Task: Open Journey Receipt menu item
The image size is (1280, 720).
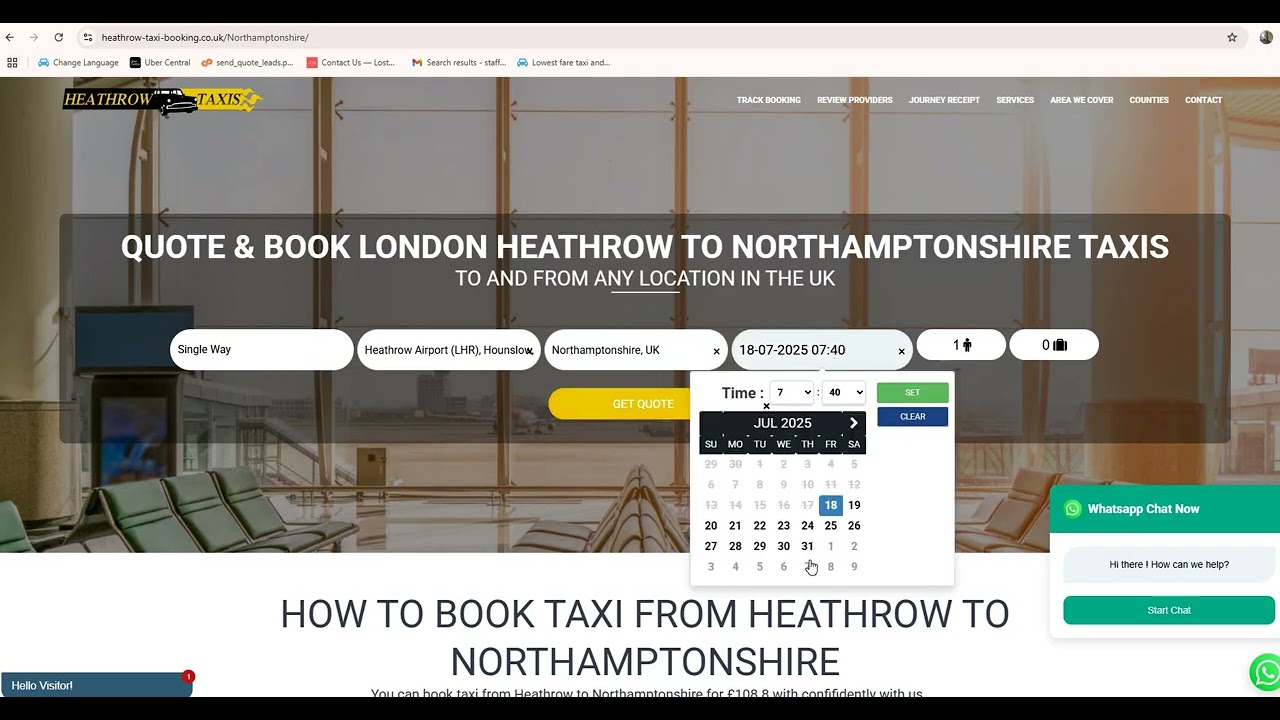Action: [x=944, y=100]
